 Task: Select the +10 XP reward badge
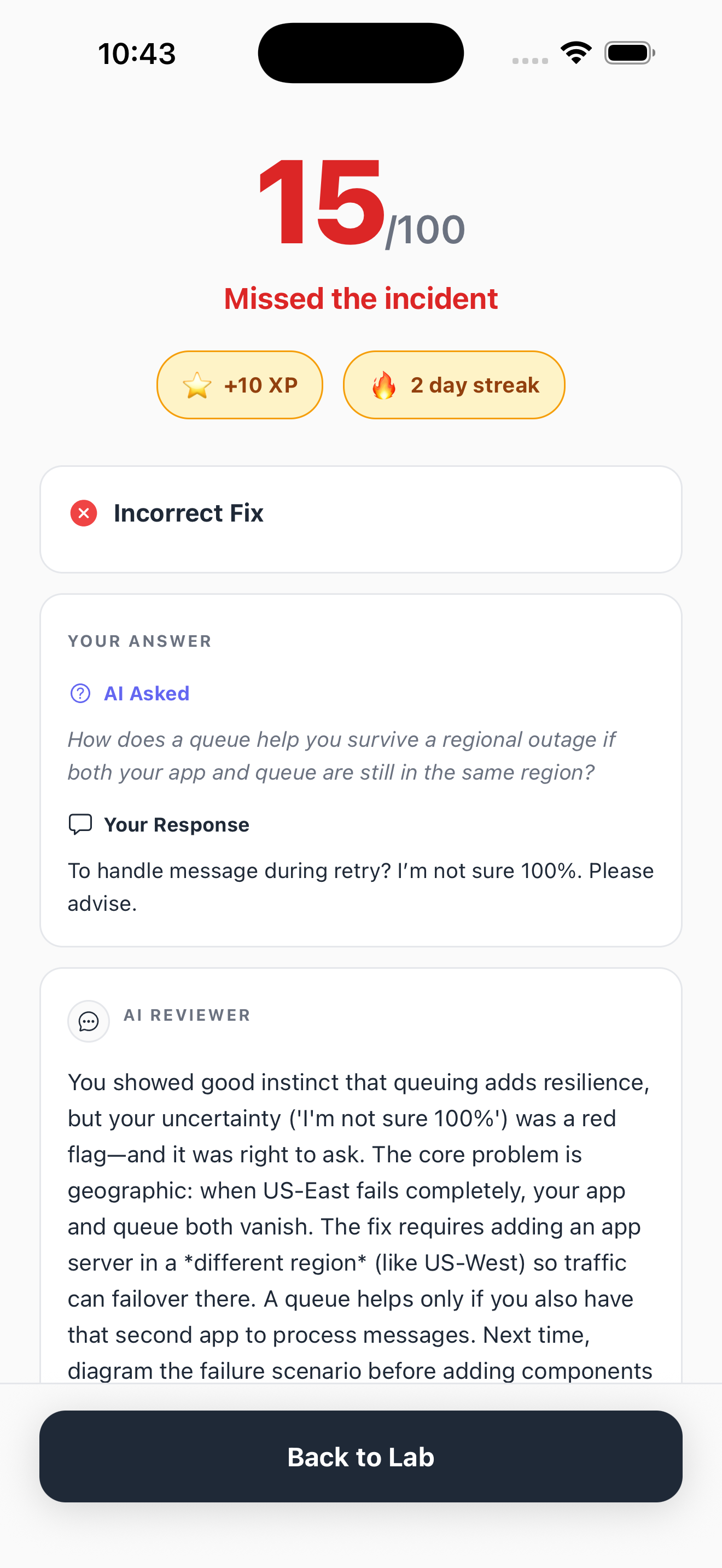(240, 385)
